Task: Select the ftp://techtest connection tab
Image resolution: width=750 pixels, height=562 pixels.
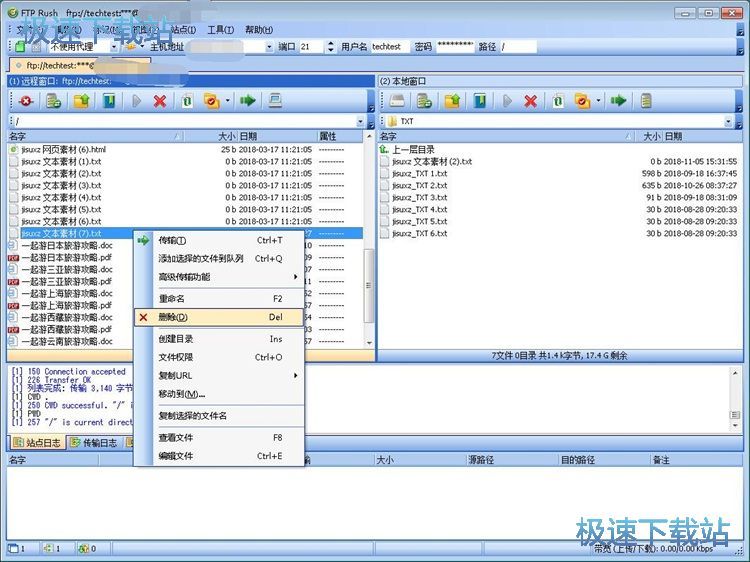Action: [x=79, y=65]
